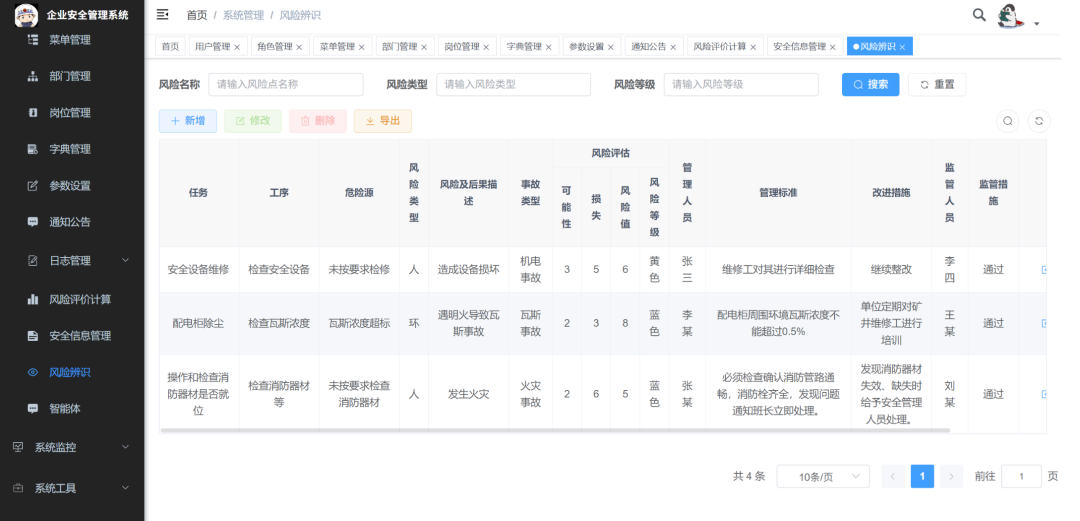Select cell 造成设备损坏
The width and height of the screenshot is (1080, 521).
click(468, 270)
